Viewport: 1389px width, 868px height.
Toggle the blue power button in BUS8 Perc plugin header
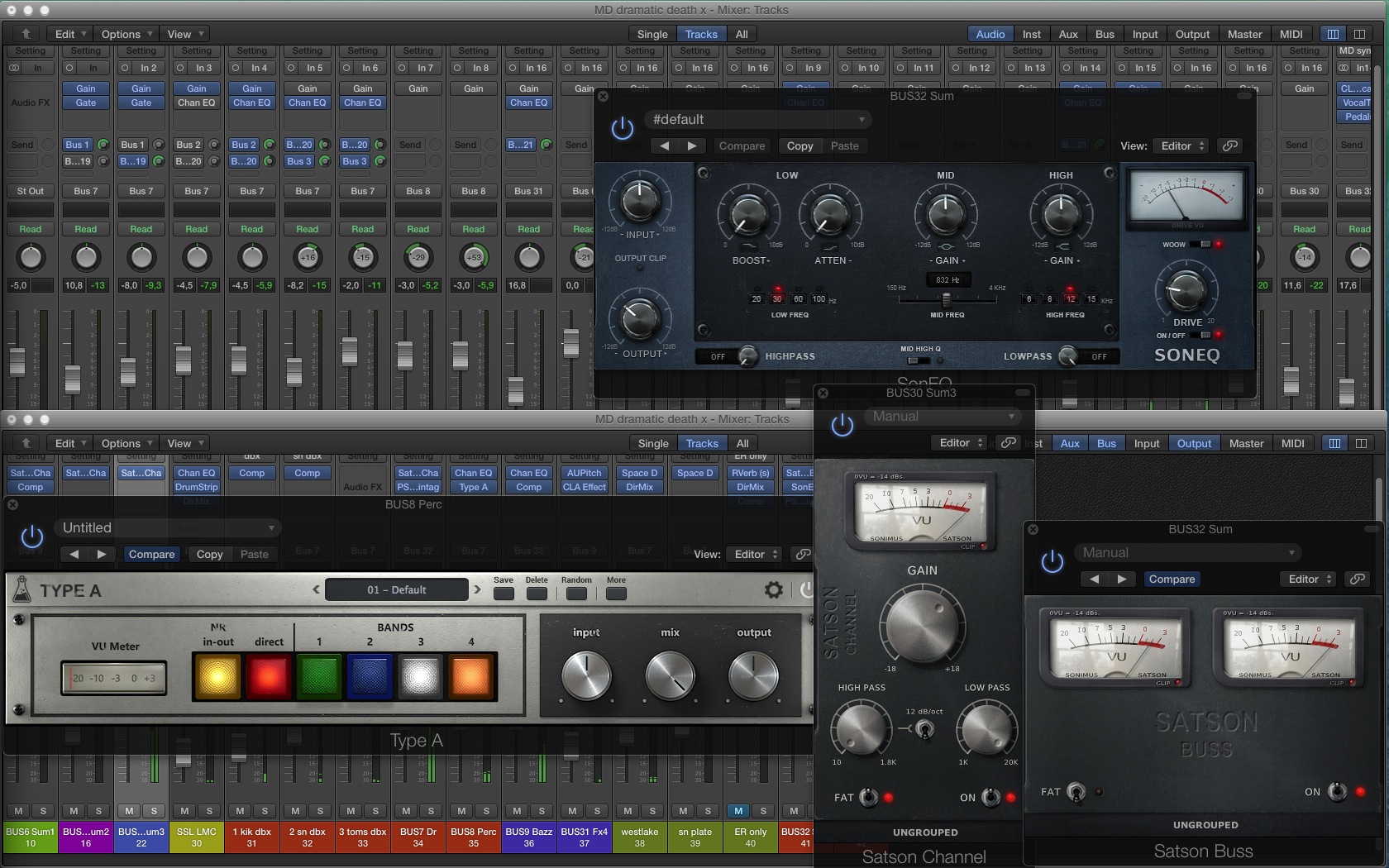tap(32, 537)
